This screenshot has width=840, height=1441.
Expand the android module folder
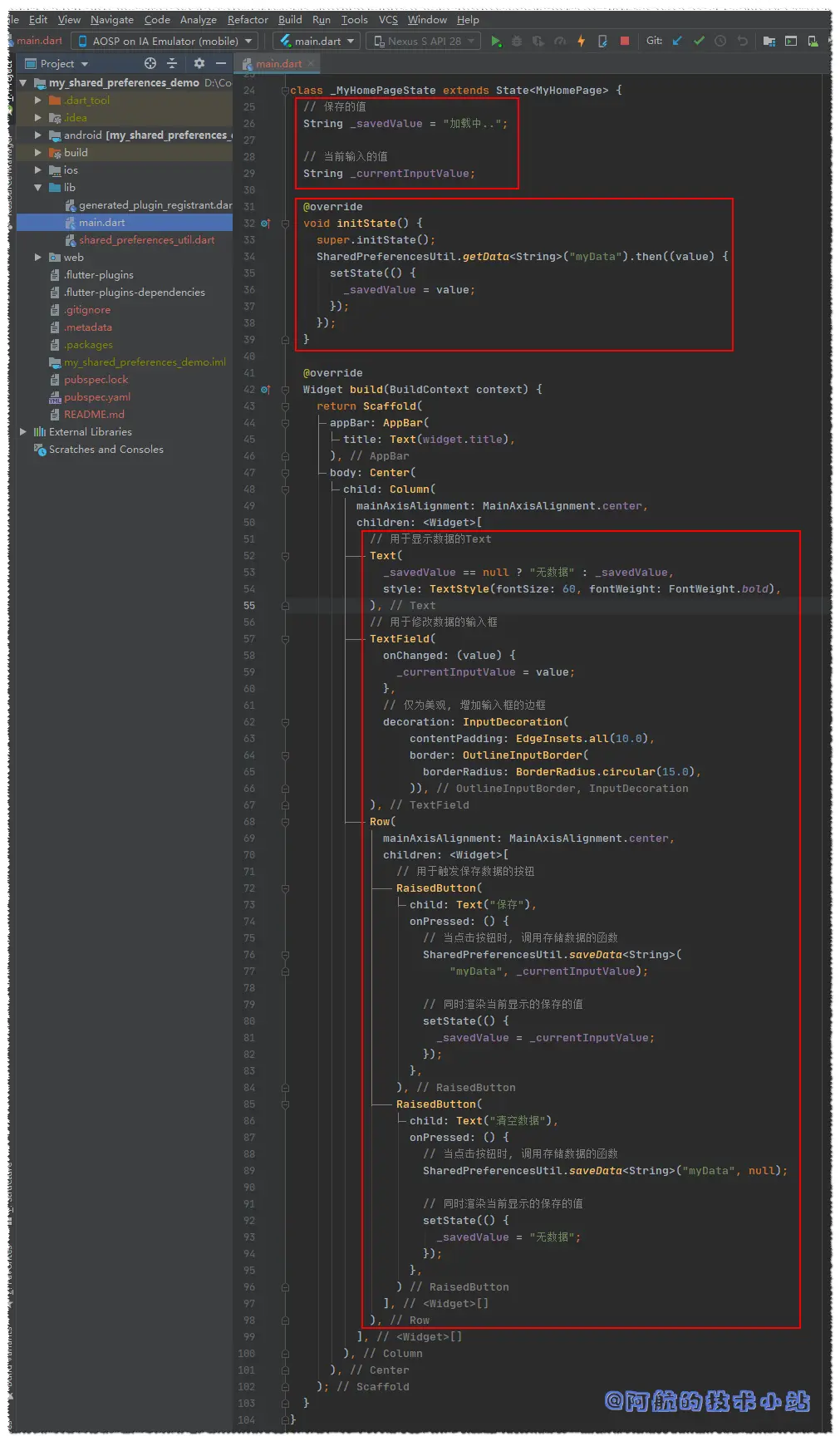(x=37, y=135)
